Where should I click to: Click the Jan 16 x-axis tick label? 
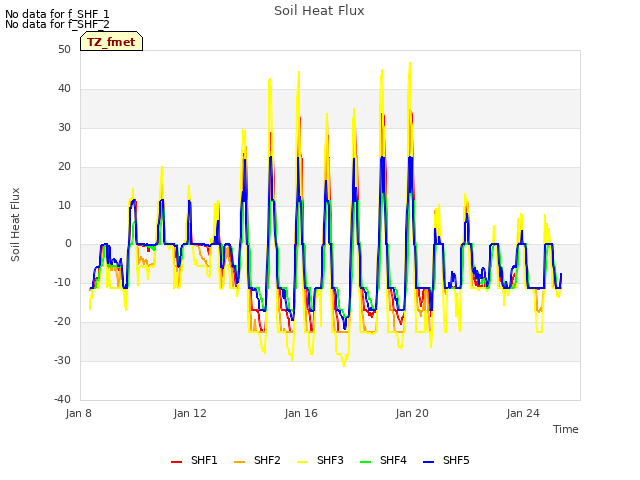tap(301, 413)
